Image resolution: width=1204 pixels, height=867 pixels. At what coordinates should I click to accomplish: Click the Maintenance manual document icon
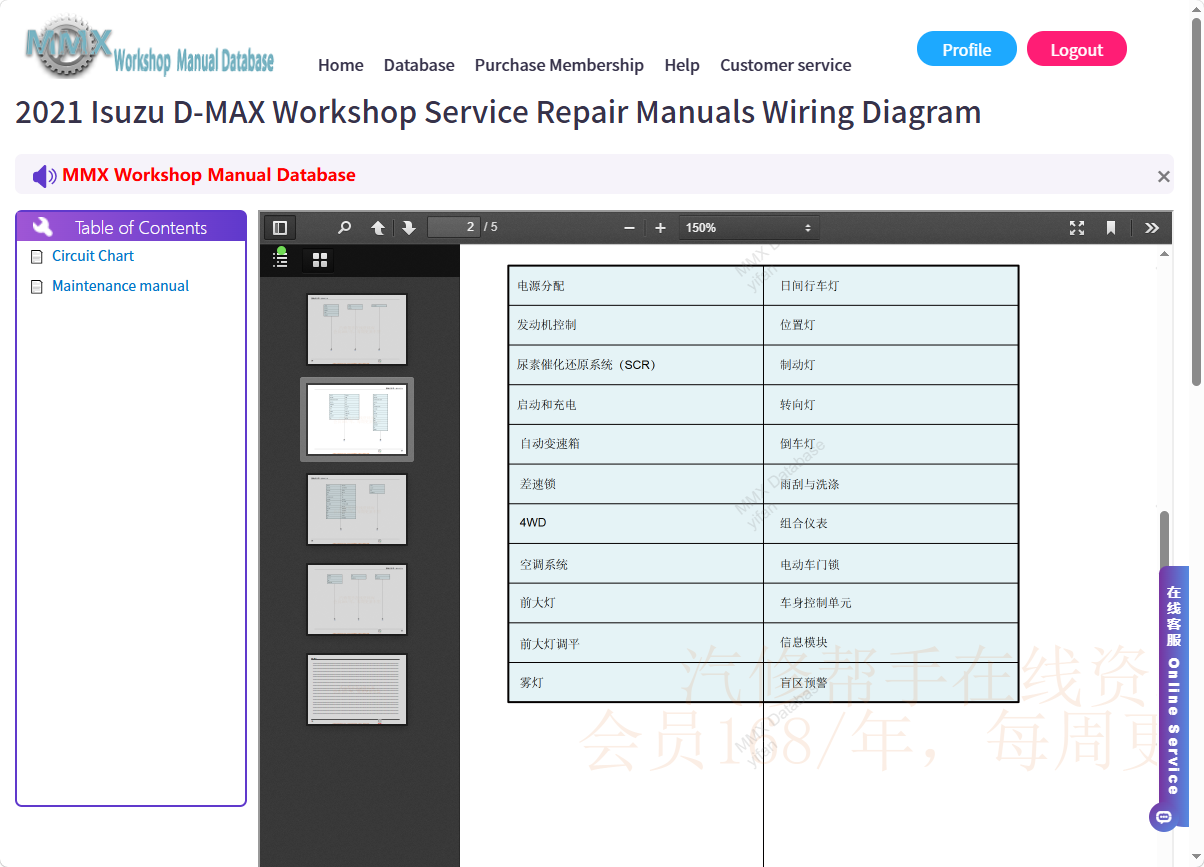coord(37,287)
